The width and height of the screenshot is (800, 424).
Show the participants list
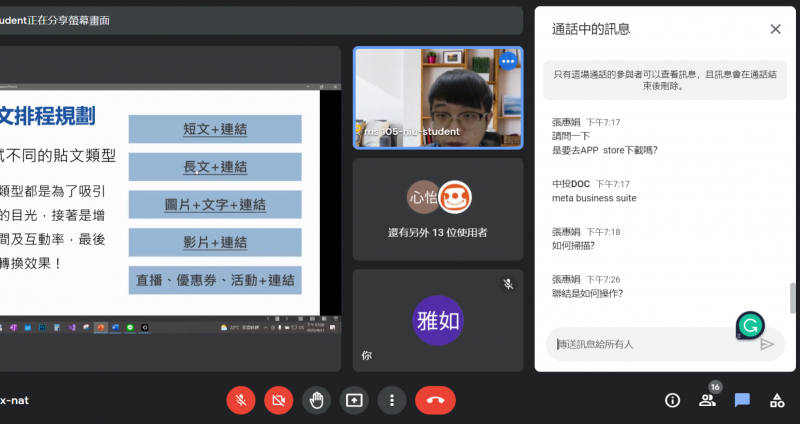pos(707,401)
